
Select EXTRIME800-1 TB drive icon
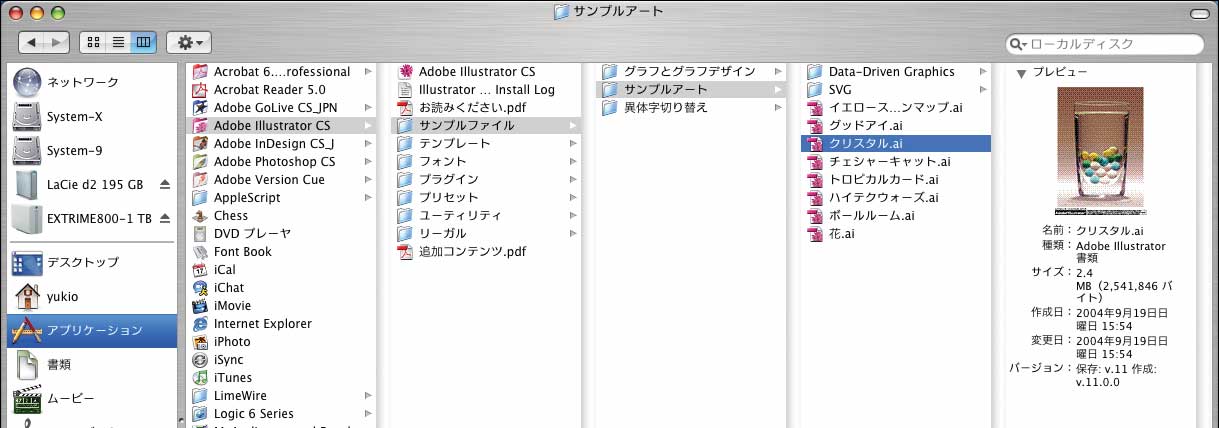pos(27,218)
